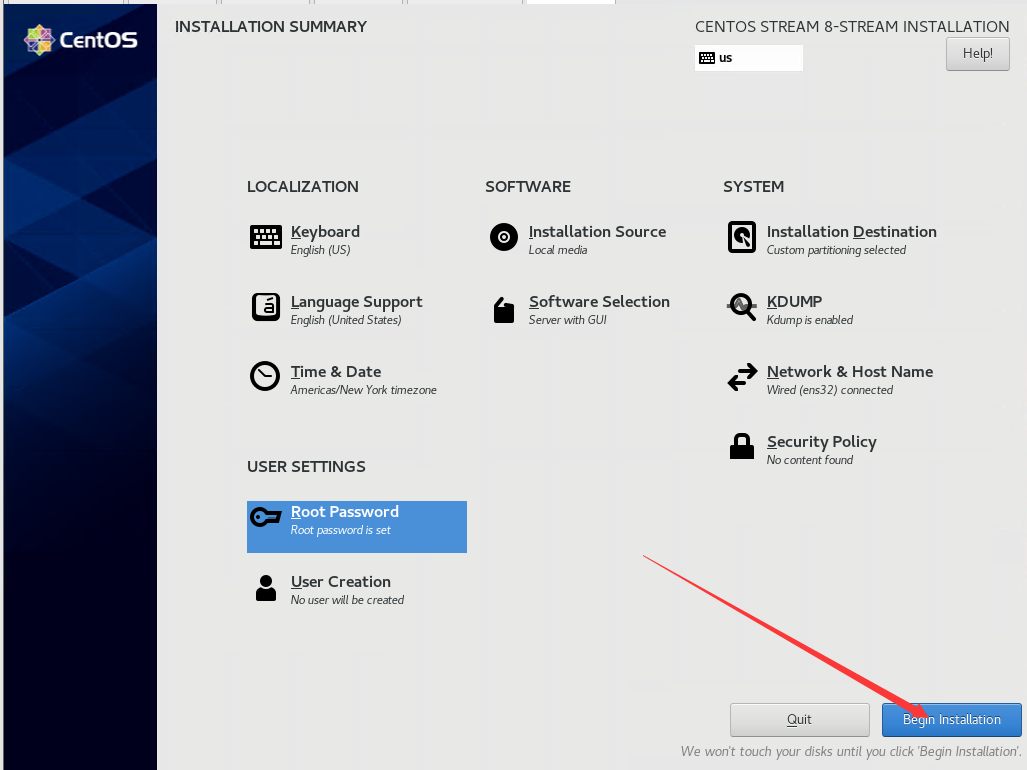Click the USER SETTINGS section heading

pos(306,467)
